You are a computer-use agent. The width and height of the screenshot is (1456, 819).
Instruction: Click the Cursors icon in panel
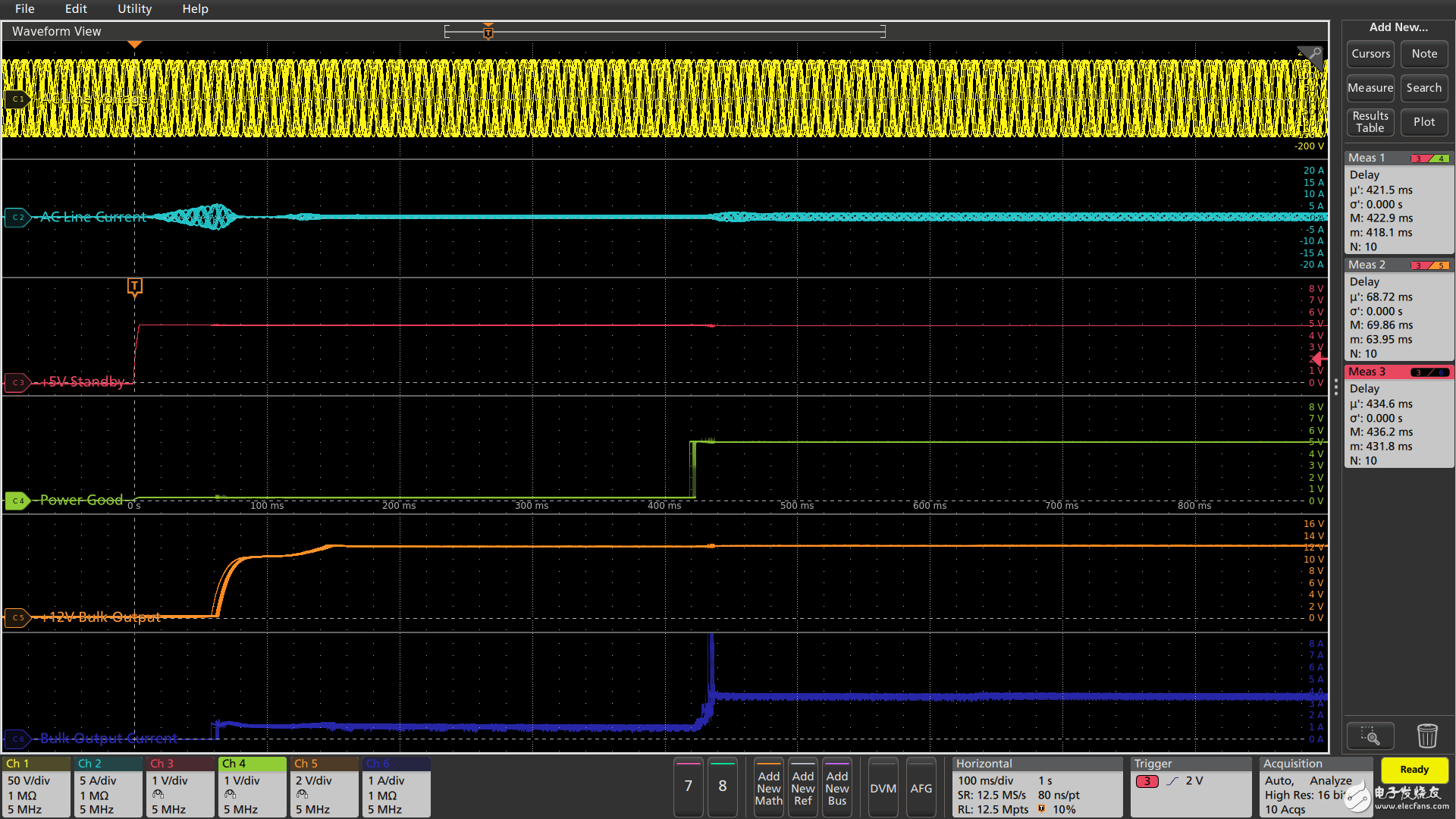[x=1370, y=54]
